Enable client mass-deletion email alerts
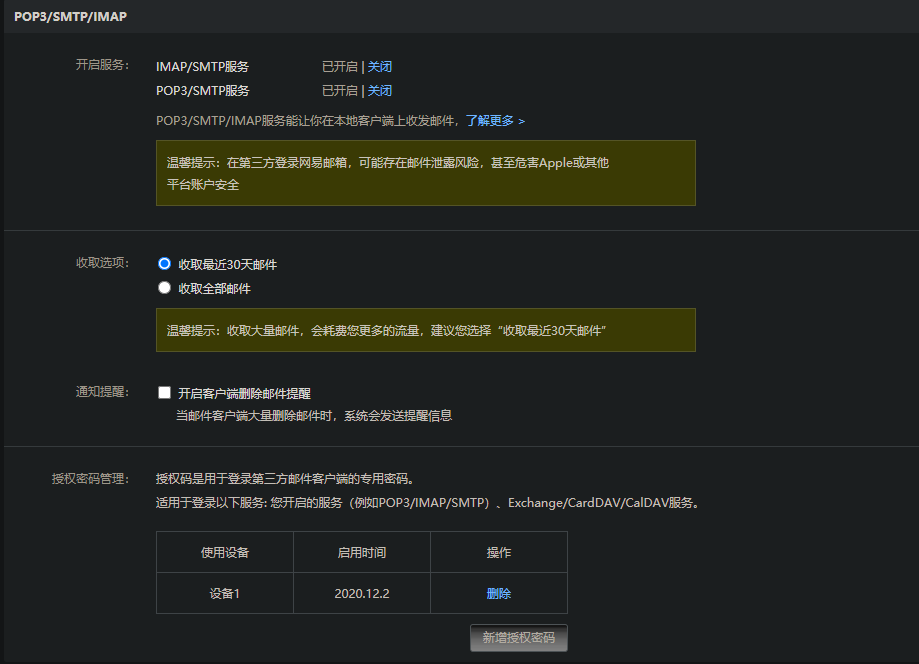This screenshot has height=664, width=919. tap(164, 392)
